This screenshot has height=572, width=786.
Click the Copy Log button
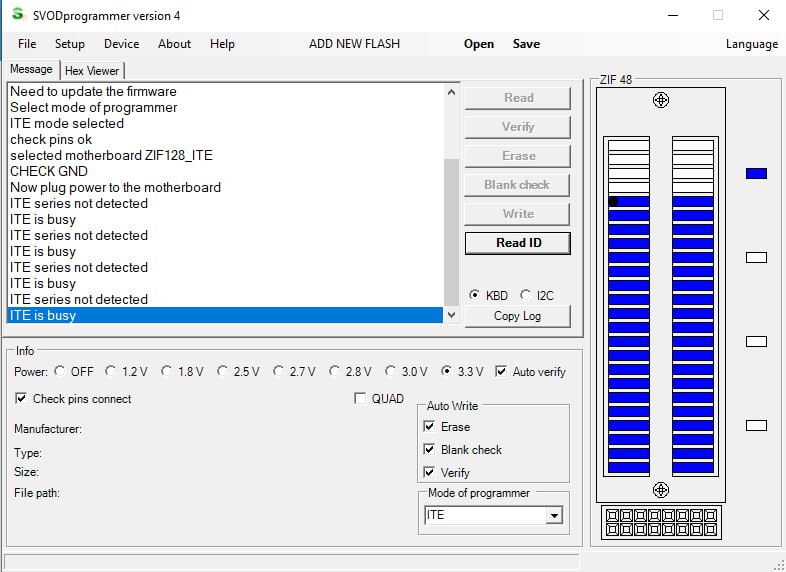517,316
